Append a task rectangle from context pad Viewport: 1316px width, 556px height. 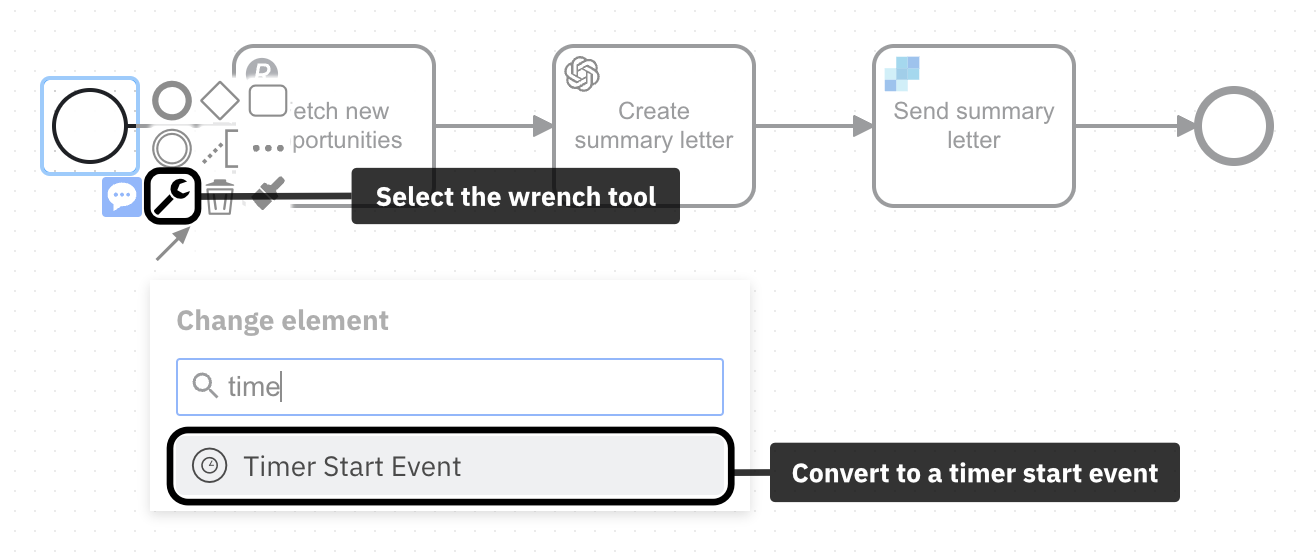pyautogui.click(x=267, y=100)
